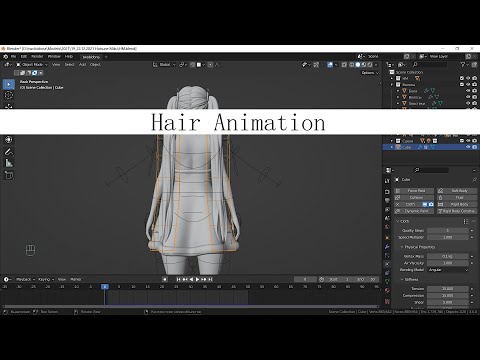Open the Modifiers wrench tab
The image size is (480, 360).
387,247
